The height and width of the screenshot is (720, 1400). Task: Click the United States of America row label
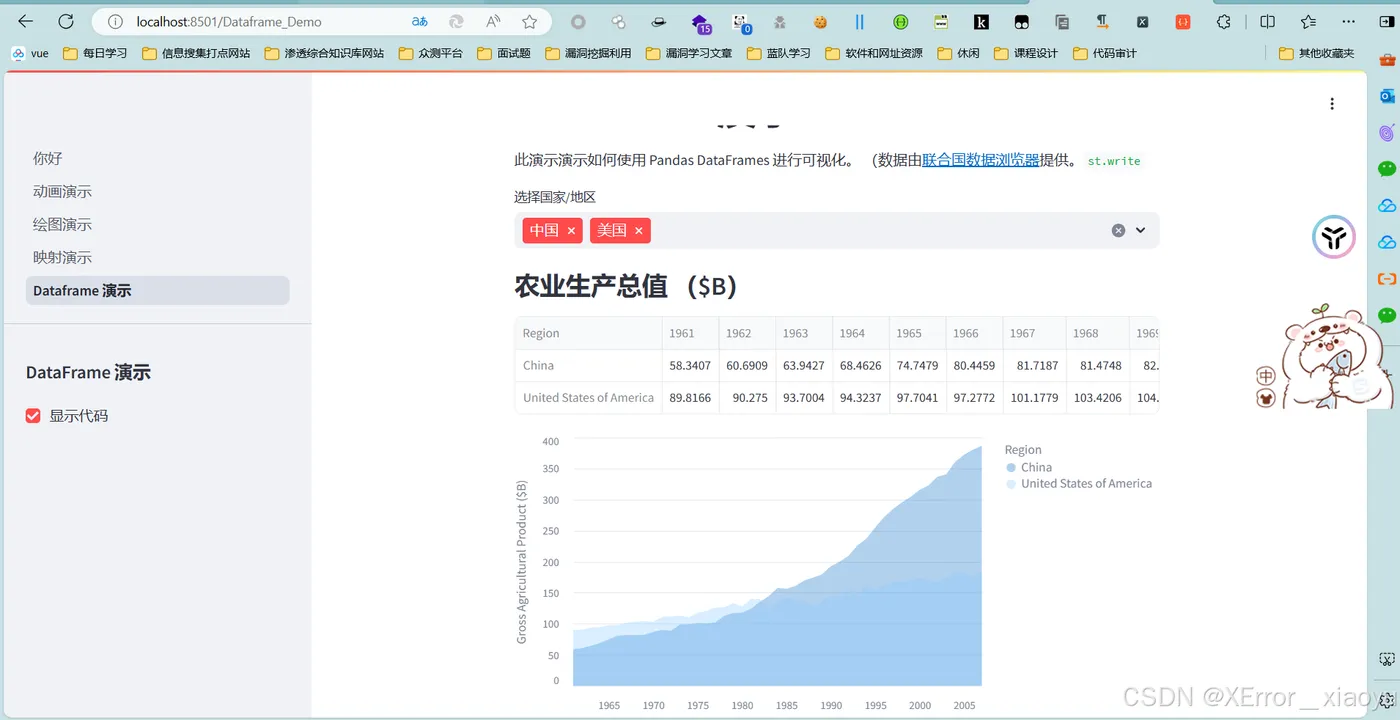click(588, 397)
